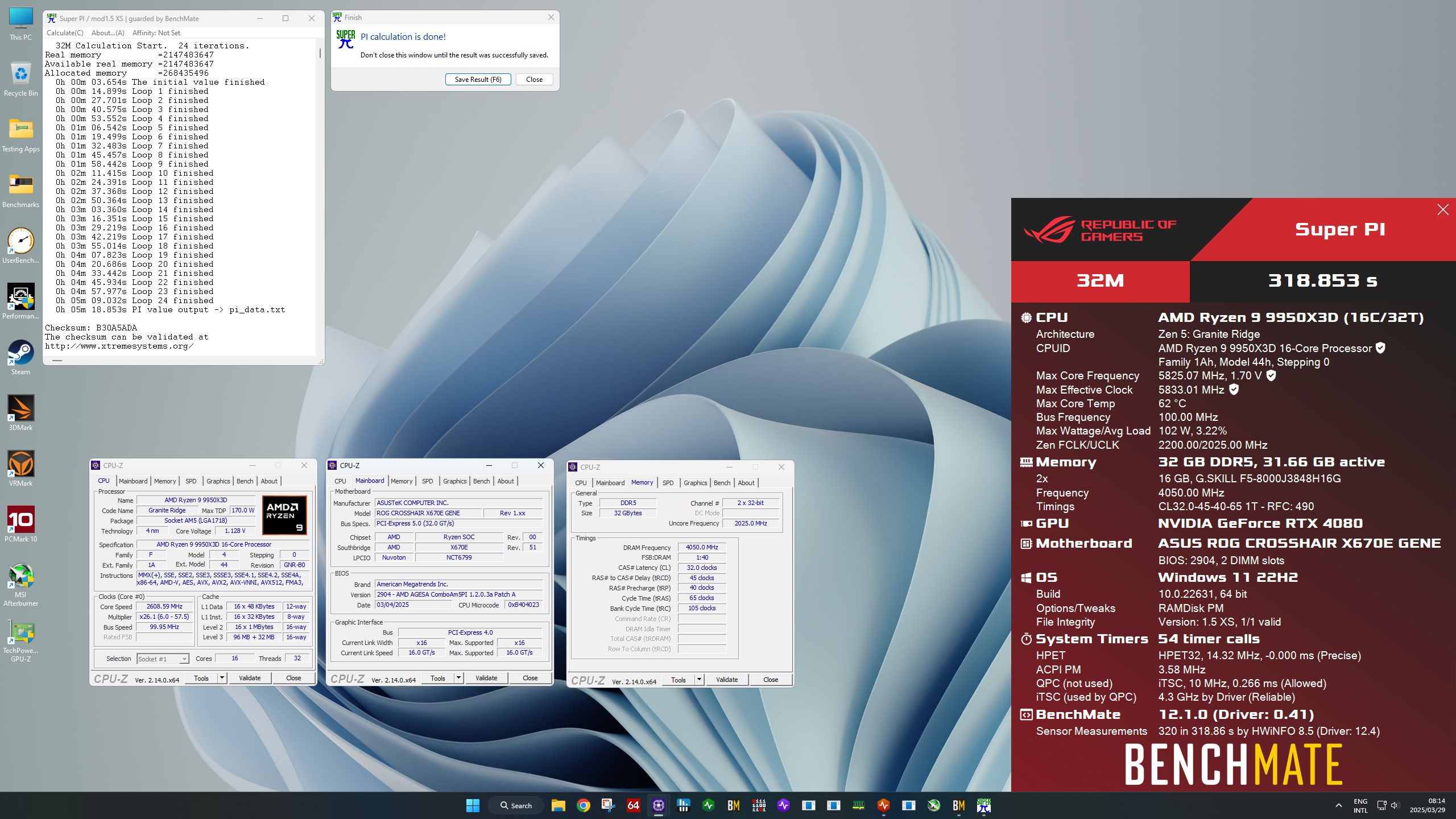The width and height of the screenshot is (1456, 819).
Task: Click the ENG INTL language indicator
Action: click(x=1360, y=805)
